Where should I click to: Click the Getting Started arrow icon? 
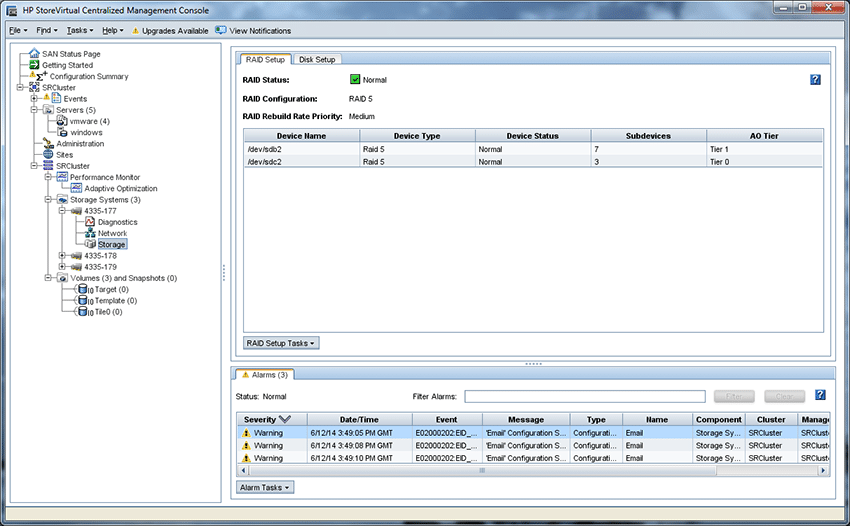34,65
